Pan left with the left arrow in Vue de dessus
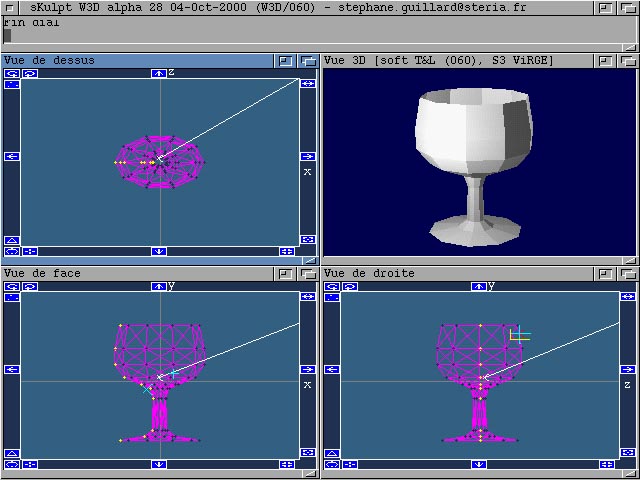Viewport: 640px width, 480px height. [x=12, y=156]
